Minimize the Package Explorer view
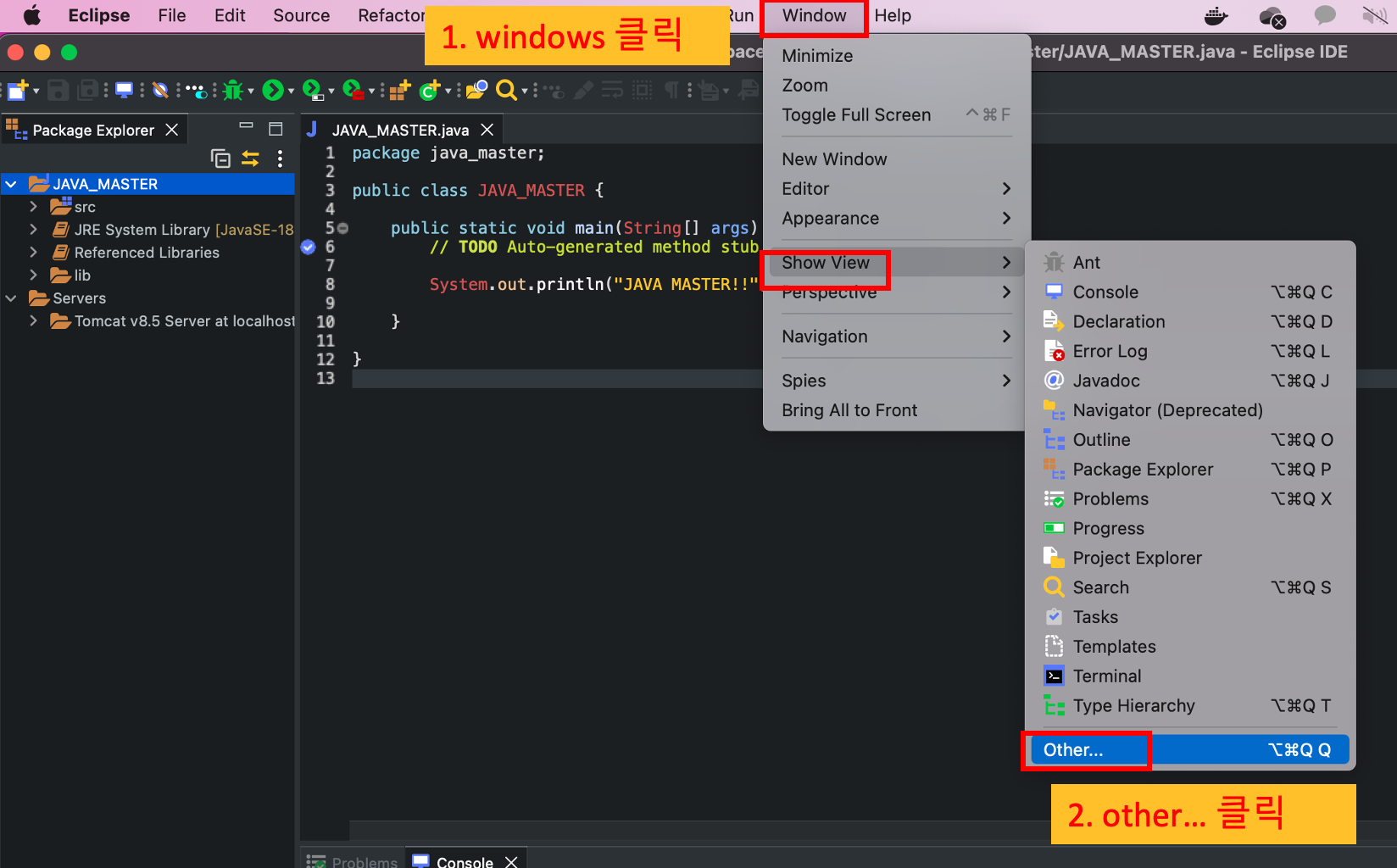The width and height of the screenshot is (1397, 868). click(x=246, y=125)
